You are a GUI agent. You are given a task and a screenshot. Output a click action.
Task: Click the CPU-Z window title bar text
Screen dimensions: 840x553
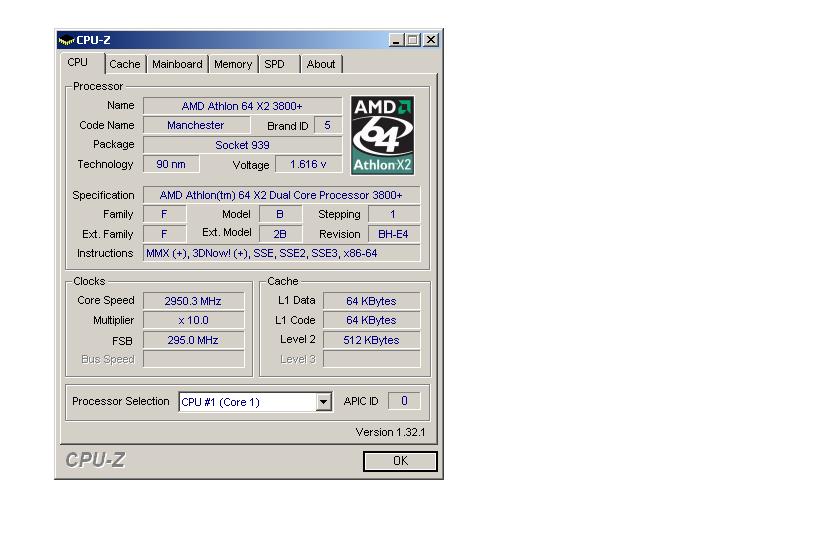tap(94, 40)
